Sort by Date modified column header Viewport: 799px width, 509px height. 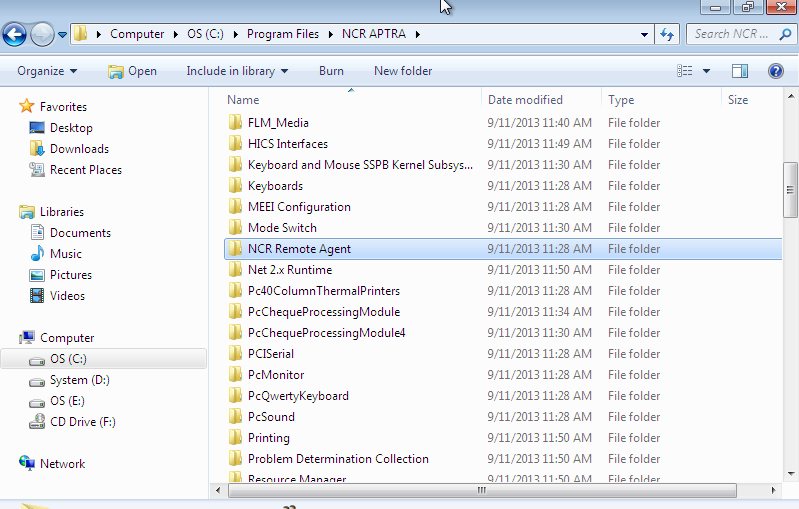click(525, 100)
